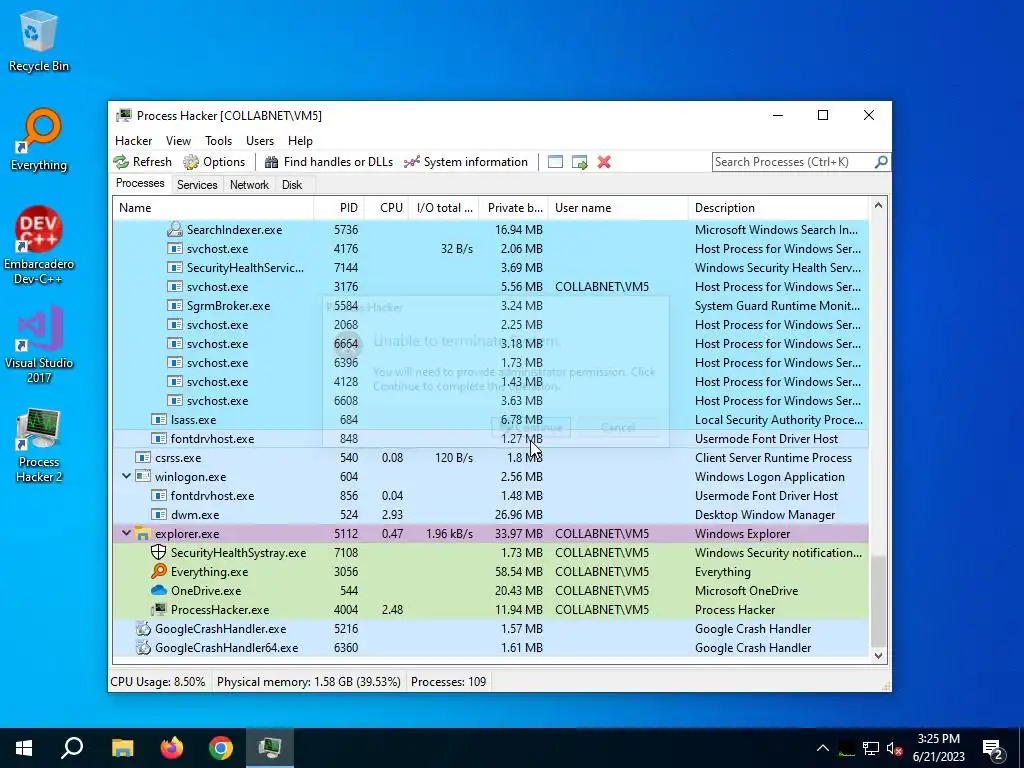Select the Everything.exe magnifier icon
Image resolution: width=1024 pixels, height=768 pixels.
pos(159,571)
